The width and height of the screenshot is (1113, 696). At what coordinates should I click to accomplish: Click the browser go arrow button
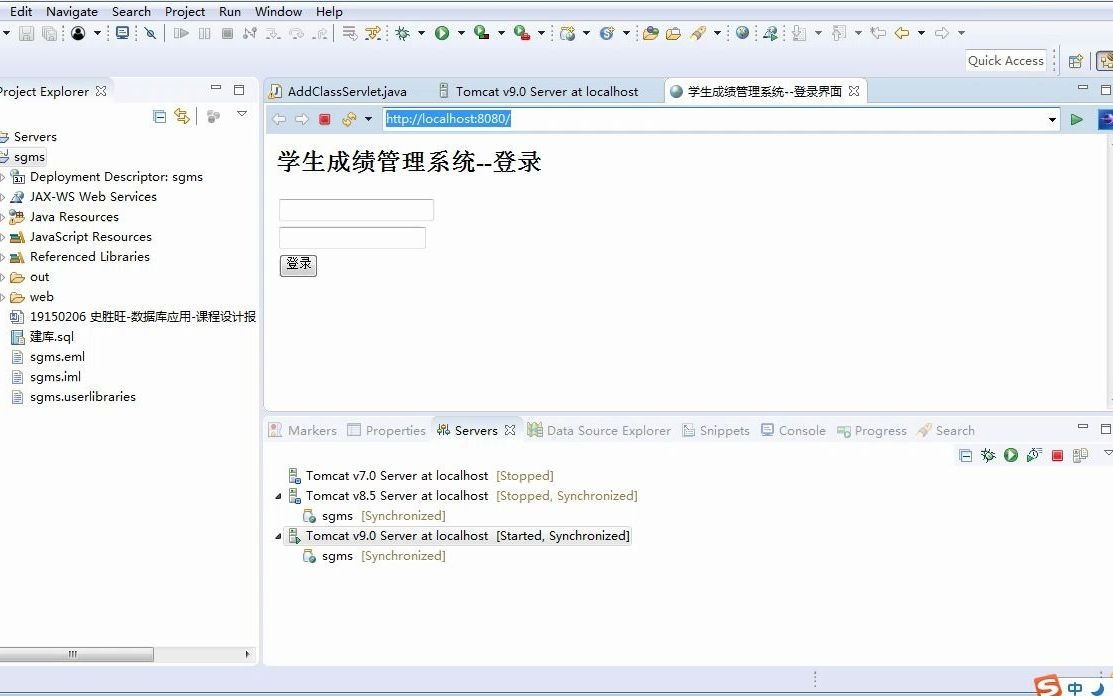pos(1076,119)
